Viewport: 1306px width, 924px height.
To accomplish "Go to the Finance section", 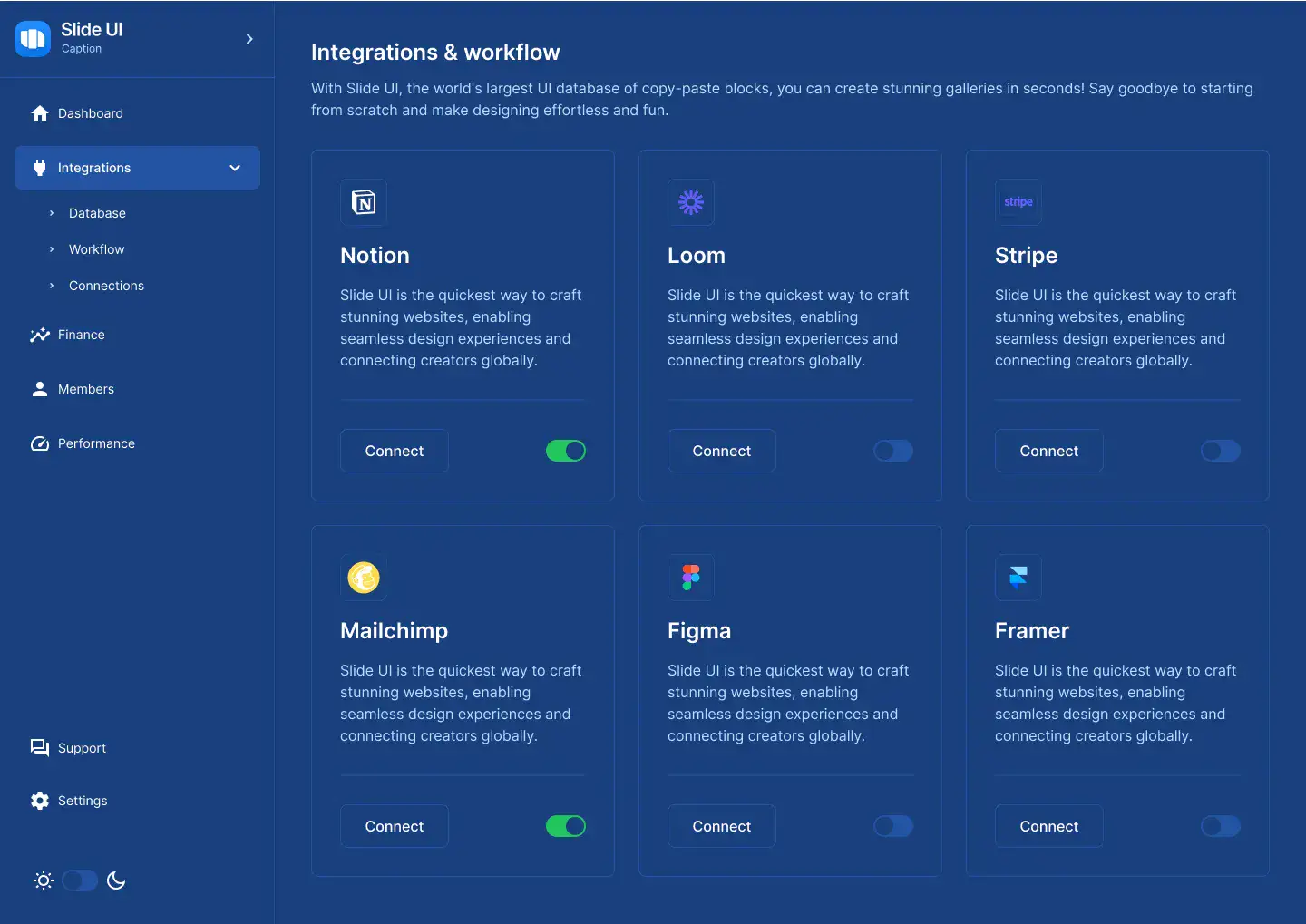I will pyautogui.click(x=137, y=335).
